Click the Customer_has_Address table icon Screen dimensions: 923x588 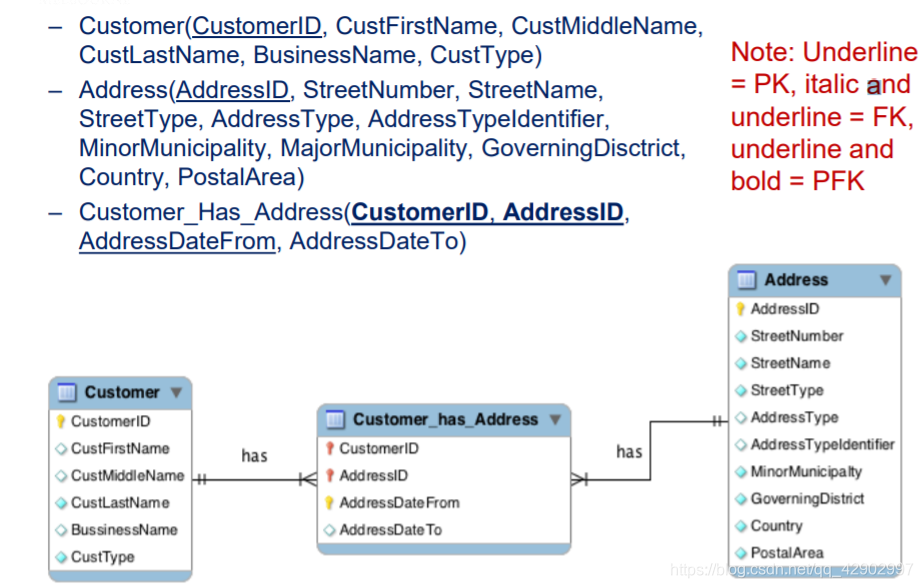[335, 419]
